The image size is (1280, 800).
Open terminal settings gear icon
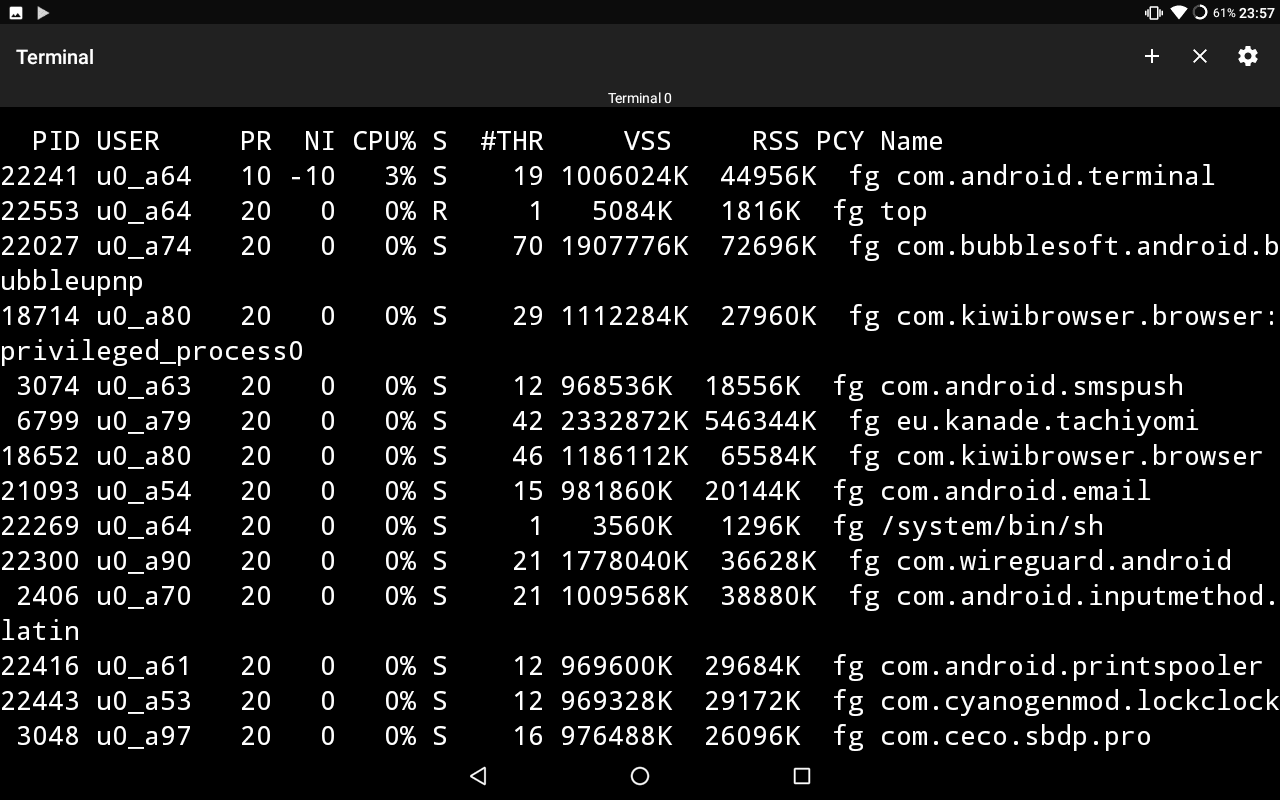click(x=1248, y=57)
